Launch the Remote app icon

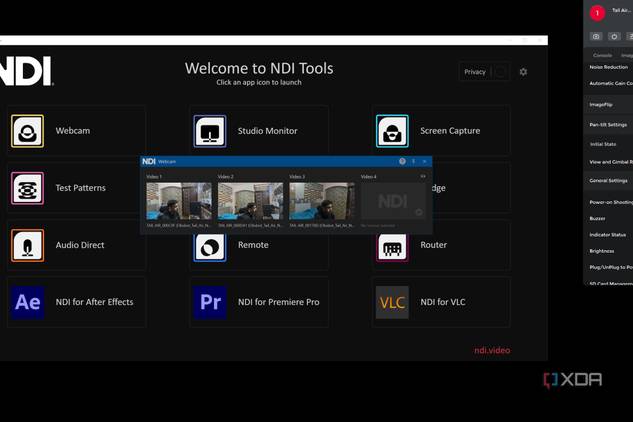[x=210, y=247]
